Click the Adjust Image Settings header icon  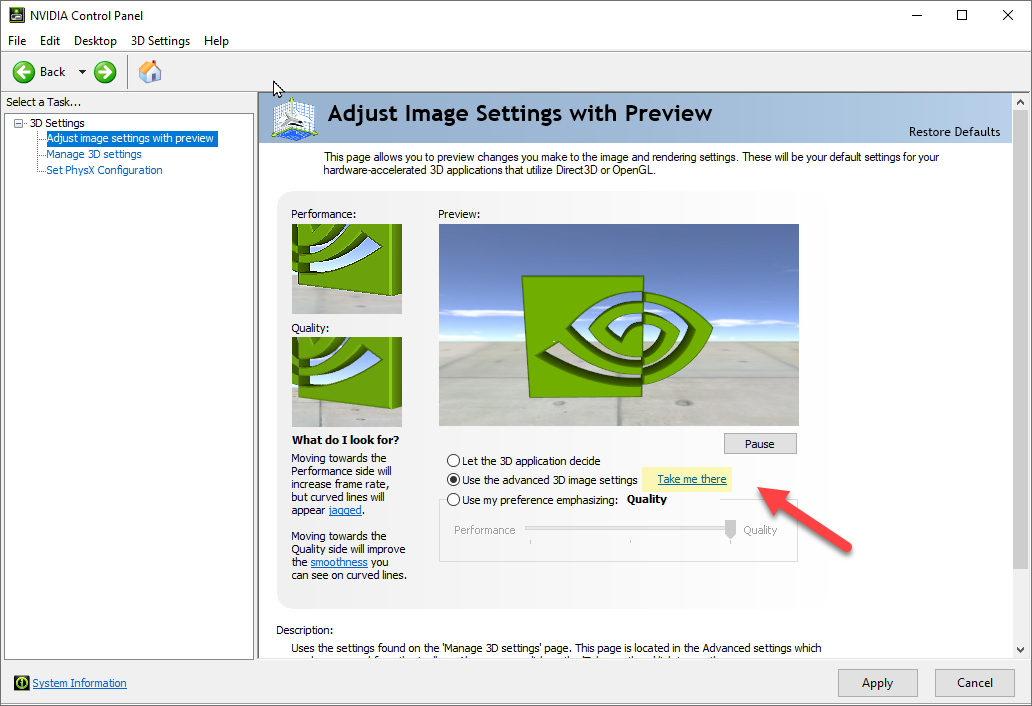click(294, 118)
